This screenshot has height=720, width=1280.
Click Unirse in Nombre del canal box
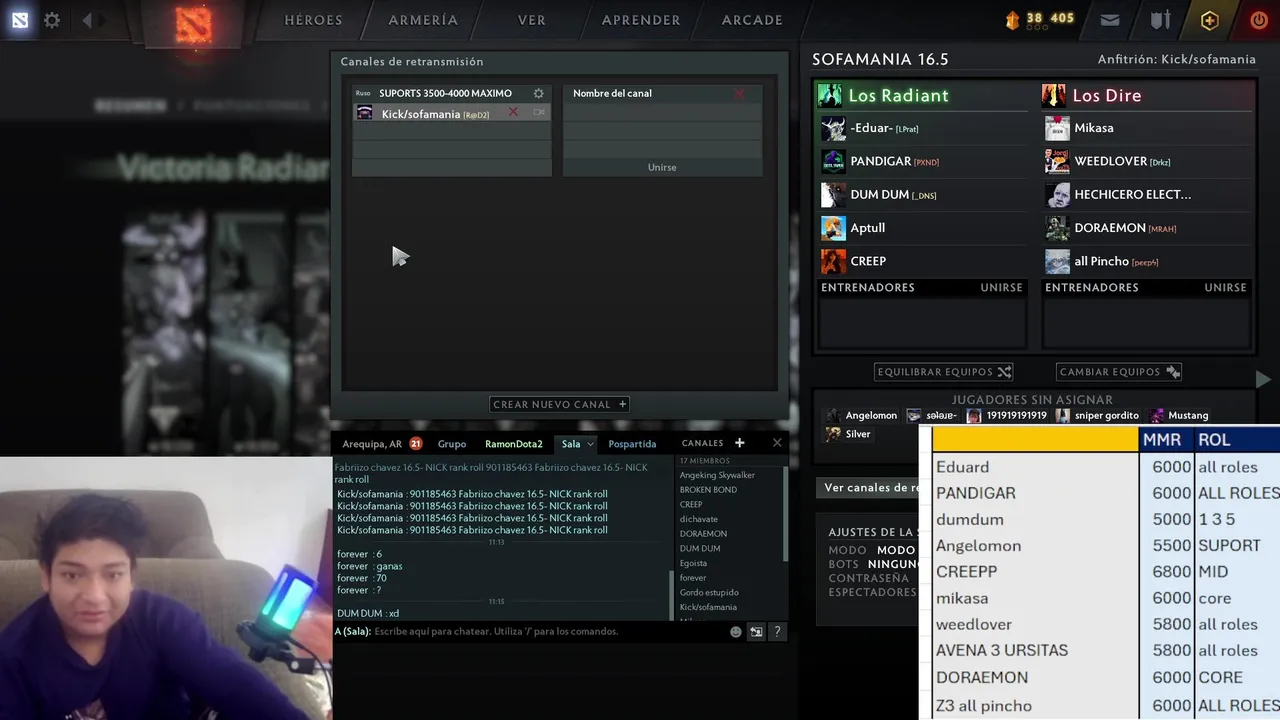pyautogui.click(x=662, y=167)
